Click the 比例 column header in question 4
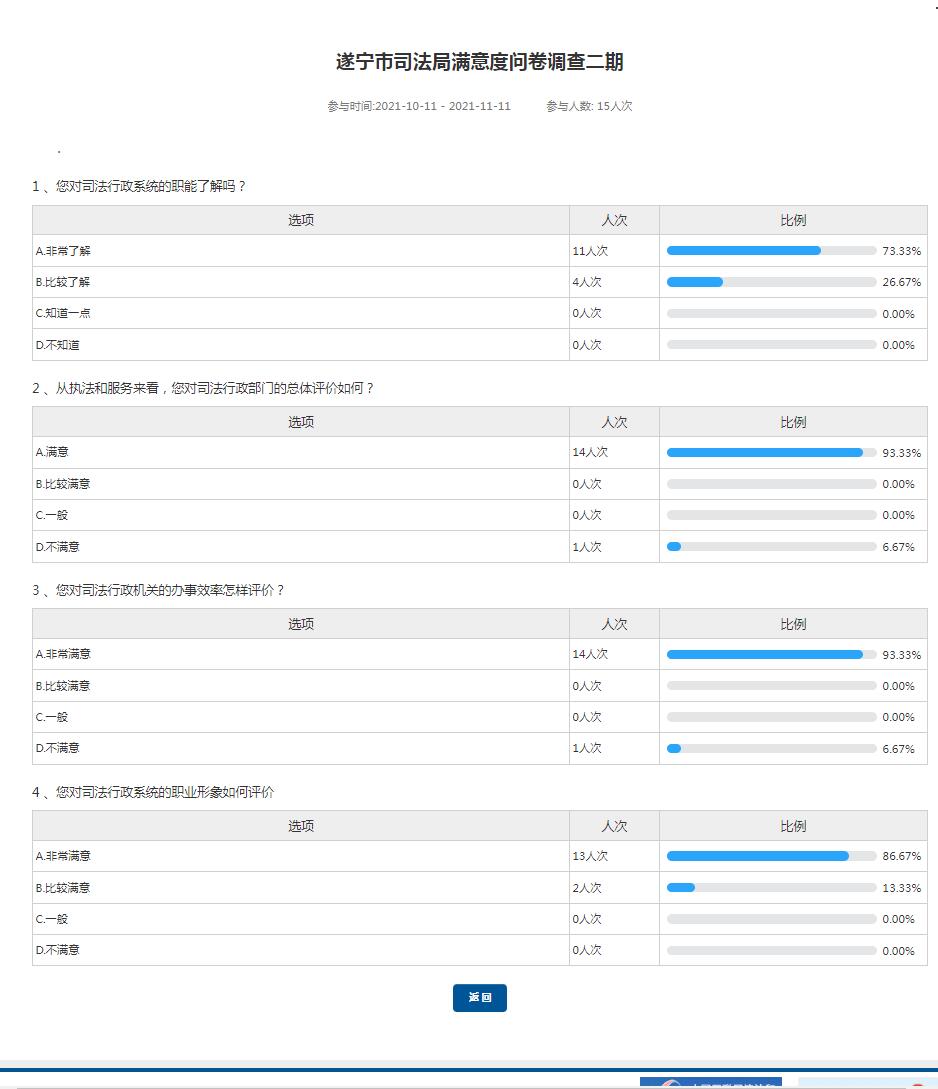This screenshot has height=1089, width=938. (x=793, y=826)
